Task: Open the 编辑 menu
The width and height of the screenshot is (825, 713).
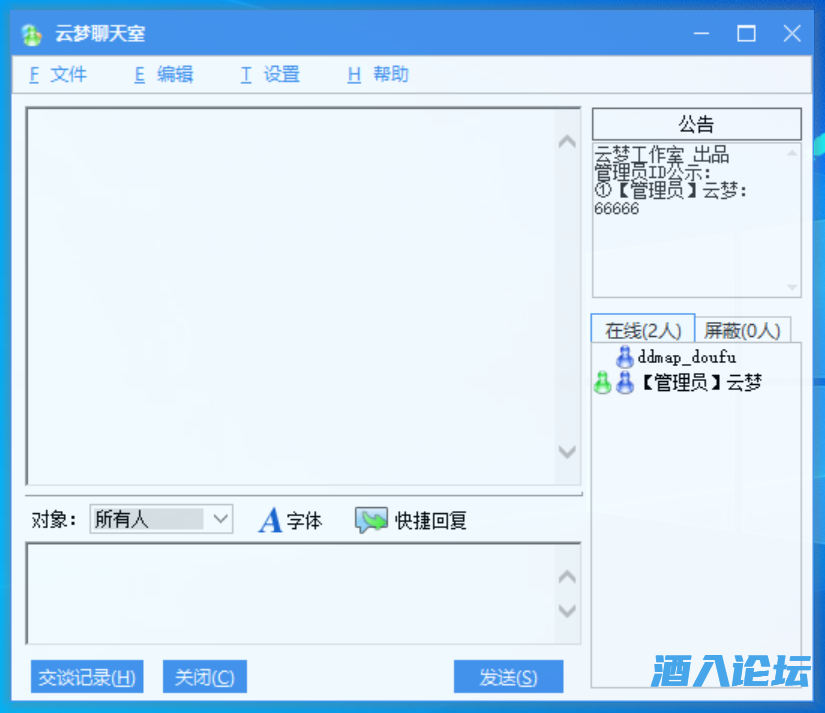Action: (x=164, y=75)
